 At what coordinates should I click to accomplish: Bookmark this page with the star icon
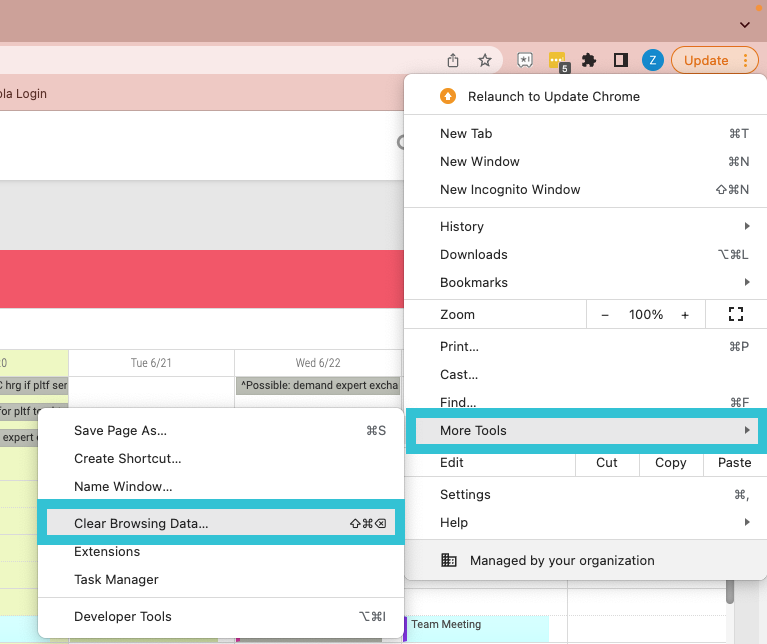(x=485, y=60)
